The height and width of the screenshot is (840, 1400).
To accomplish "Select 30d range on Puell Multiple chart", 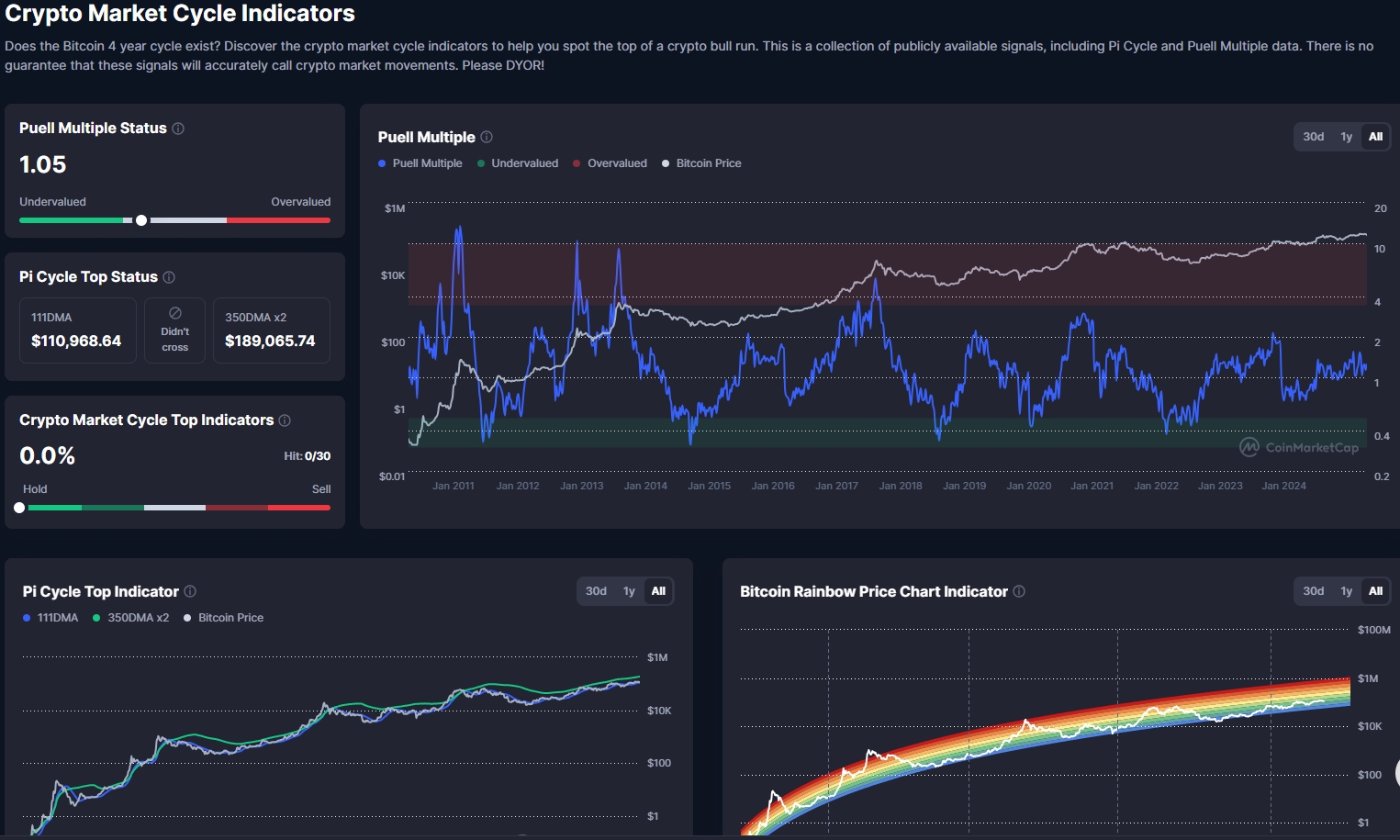I will tap(1314, 137).
